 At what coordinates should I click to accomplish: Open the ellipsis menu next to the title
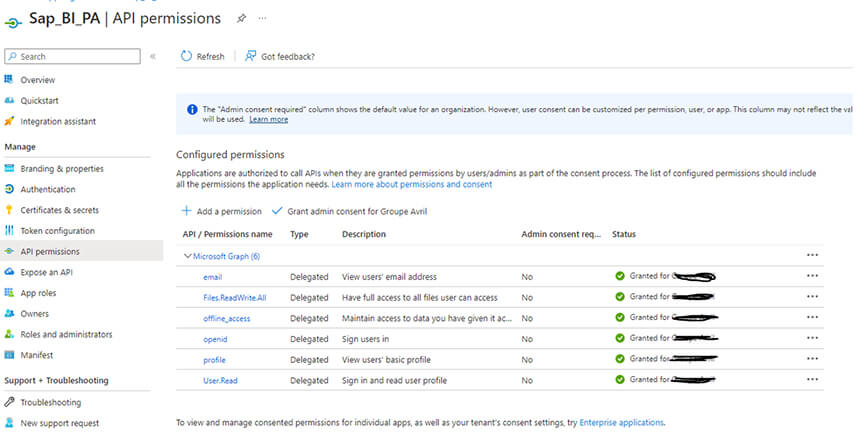point(262,18)
